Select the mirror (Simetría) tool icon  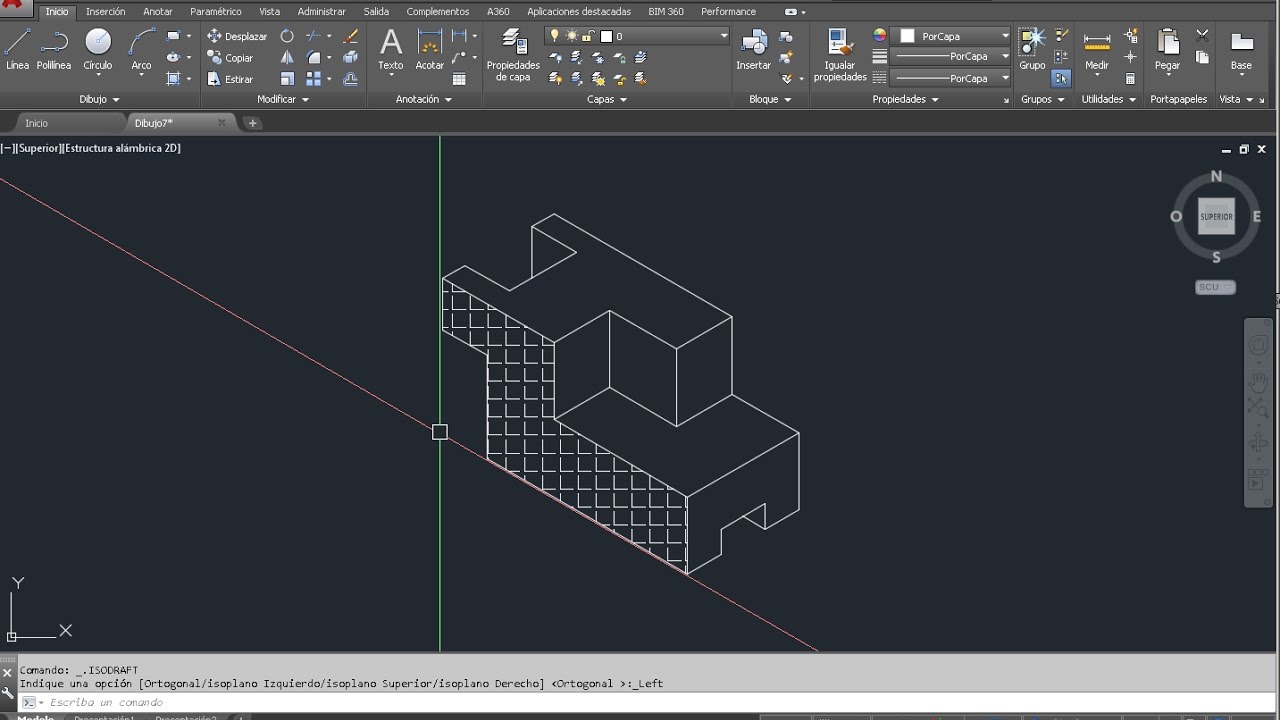click(287, 58)
